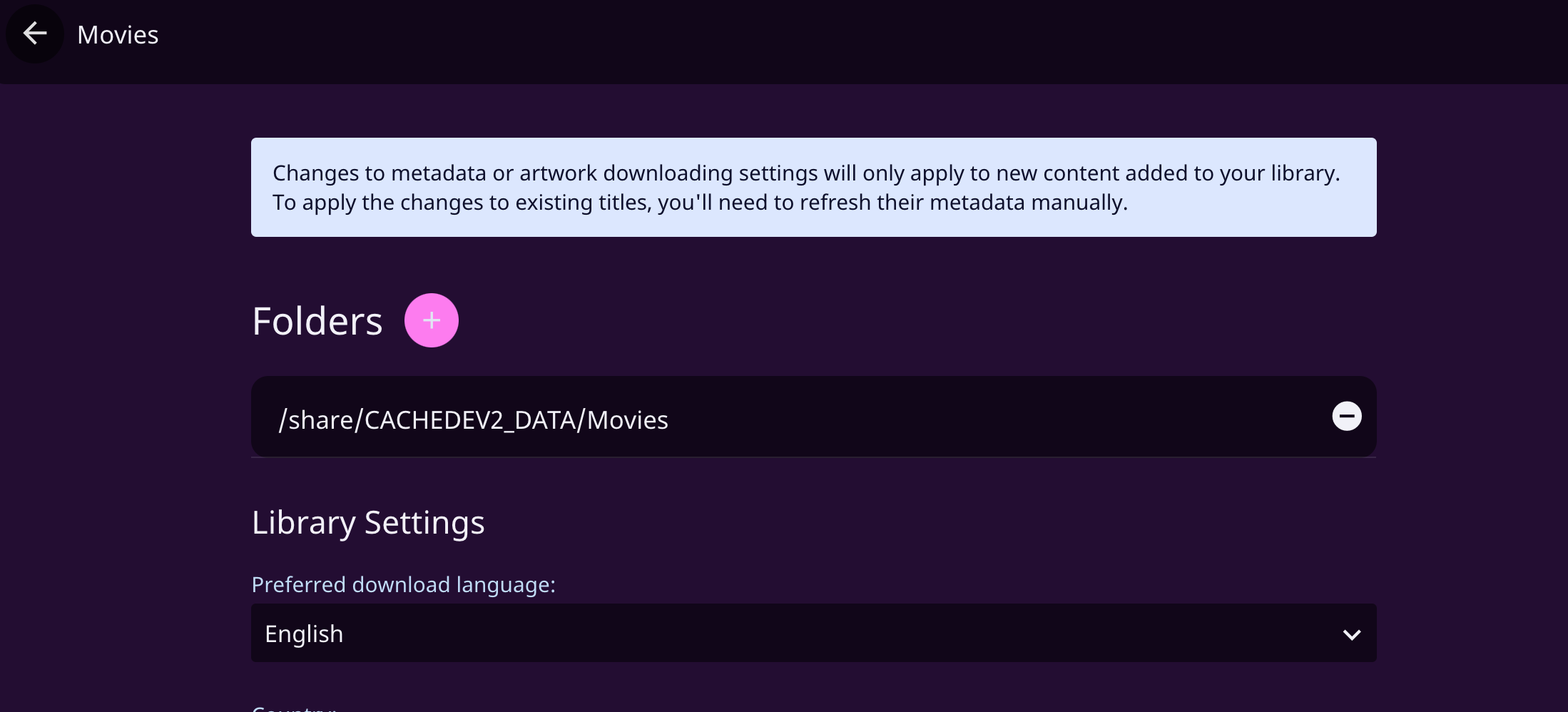
Task: Click the Folders section heading
Action: click(x=317, y=321)
